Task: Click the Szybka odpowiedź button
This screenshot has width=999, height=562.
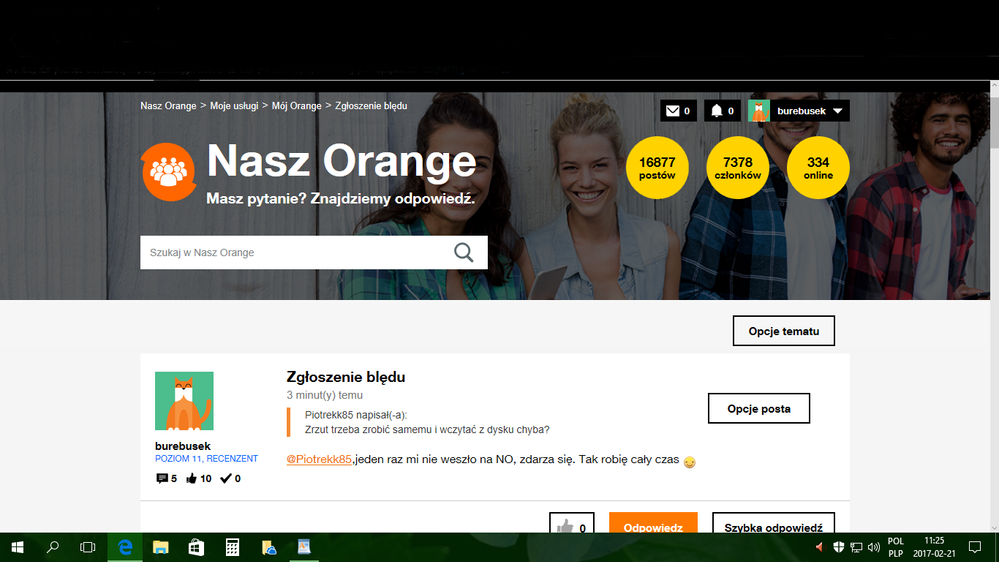Action: [x=773, y=526]
